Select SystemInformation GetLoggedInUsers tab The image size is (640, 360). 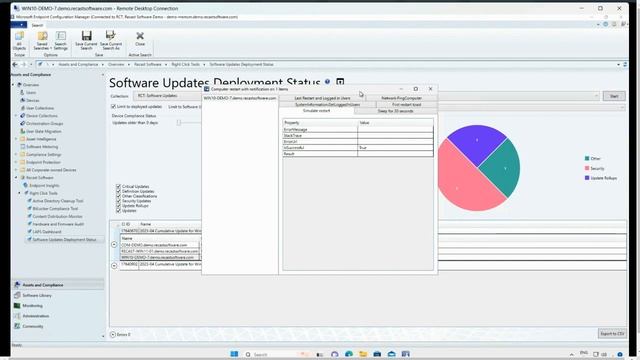tap(327, 105)
